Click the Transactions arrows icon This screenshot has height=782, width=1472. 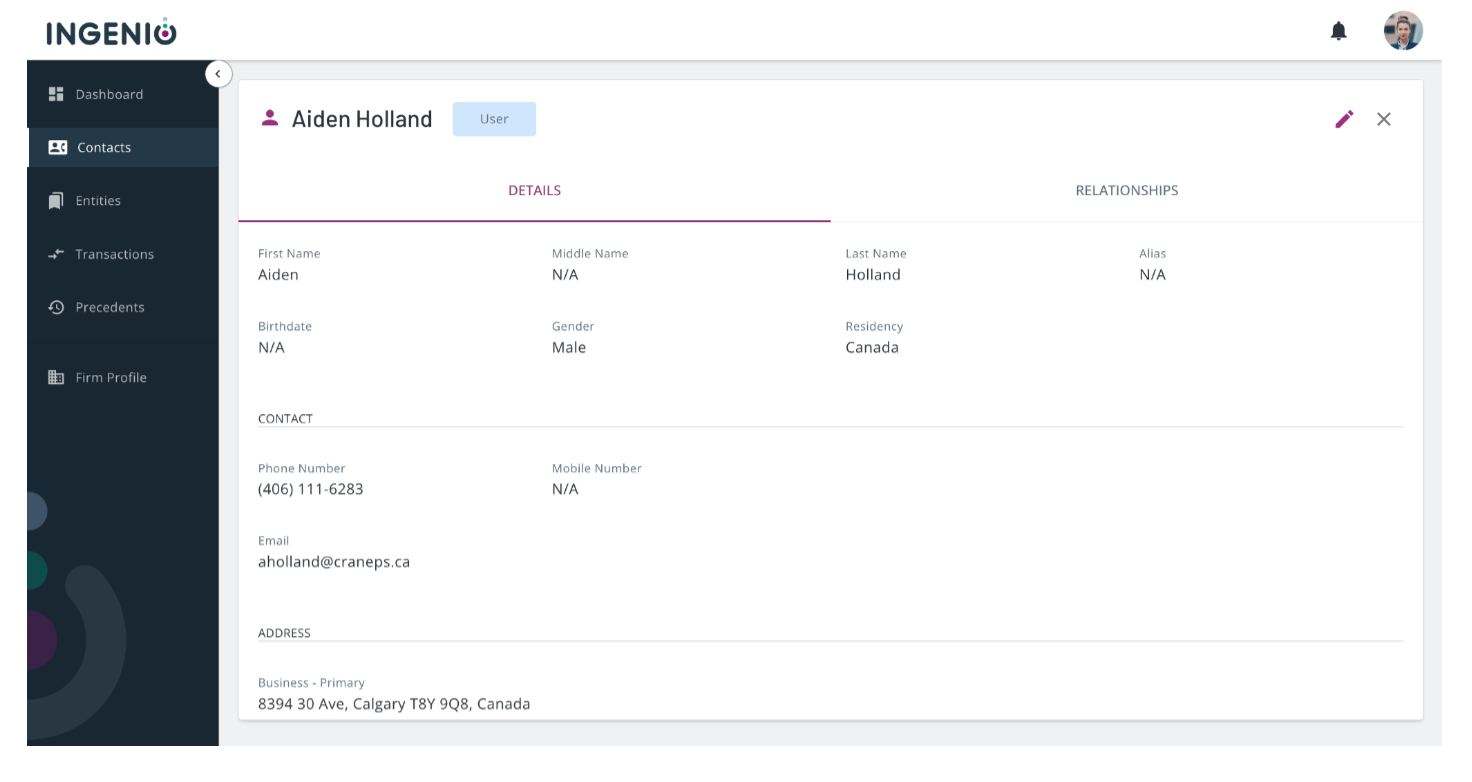(x=56, y=254)
